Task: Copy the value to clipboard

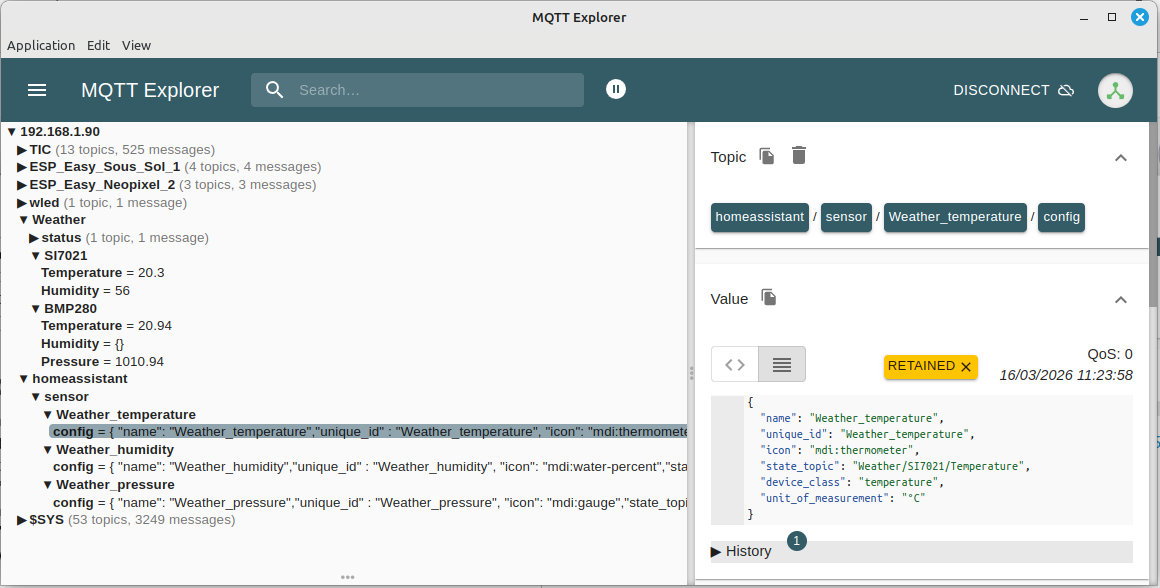Action: [x=769, y=298]
